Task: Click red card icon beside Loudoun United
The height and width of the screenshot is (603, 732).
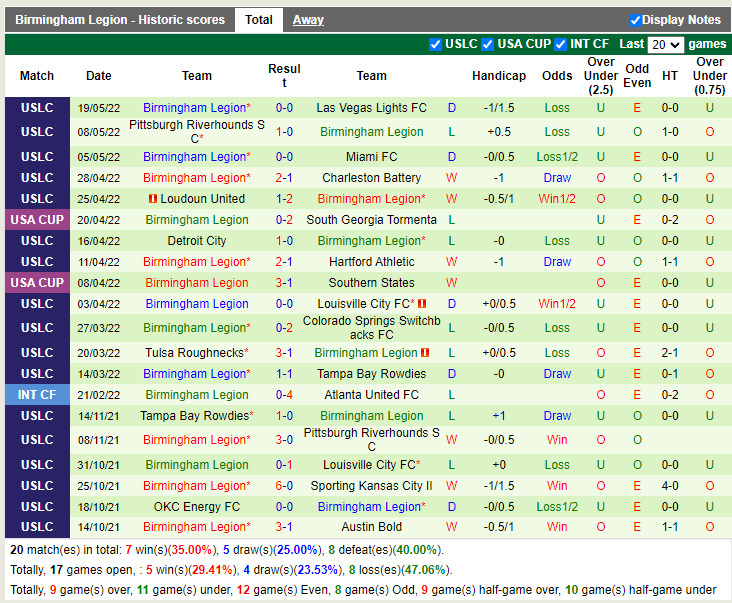Action: click(x=153, y=199)
